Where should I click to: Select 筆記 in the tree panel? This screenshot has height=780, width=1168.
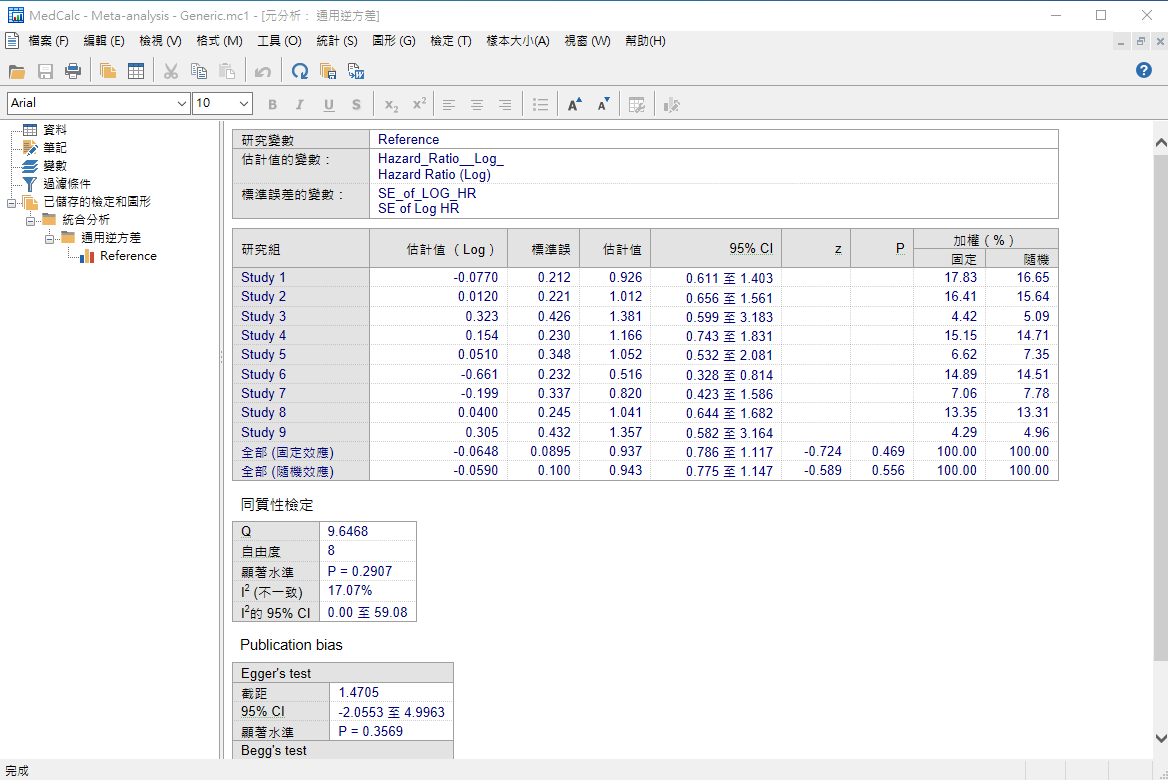point(54,148)
